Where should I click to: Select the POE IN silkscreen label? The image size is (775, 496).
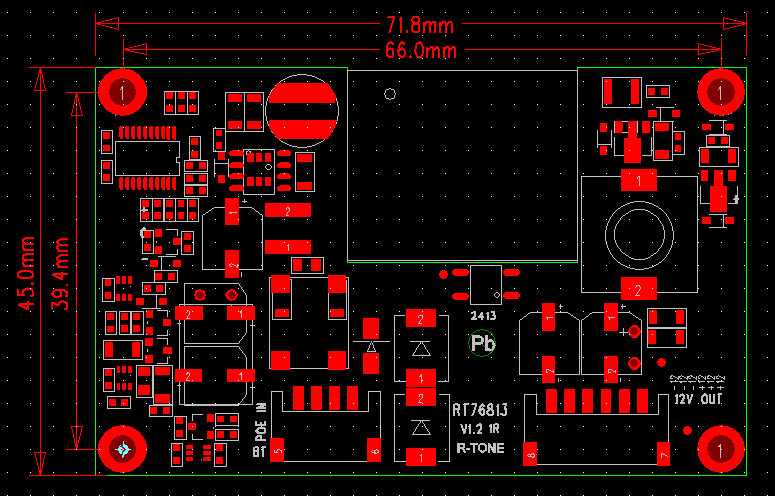[x=262, y=422]
